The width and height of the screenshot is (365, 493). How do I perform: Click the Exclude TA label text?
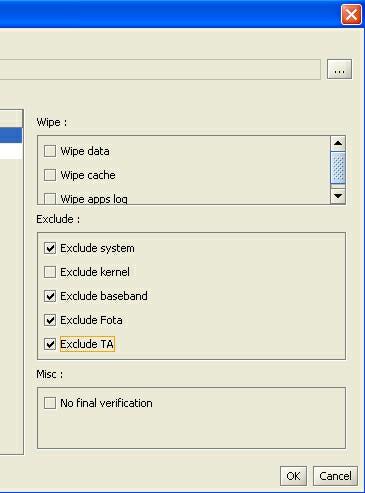coord(87,344)
